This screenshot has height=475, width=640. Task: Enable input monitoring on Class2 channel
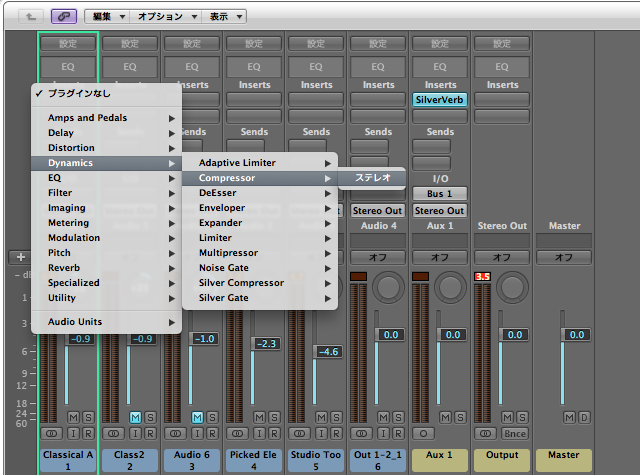(136, 433)
